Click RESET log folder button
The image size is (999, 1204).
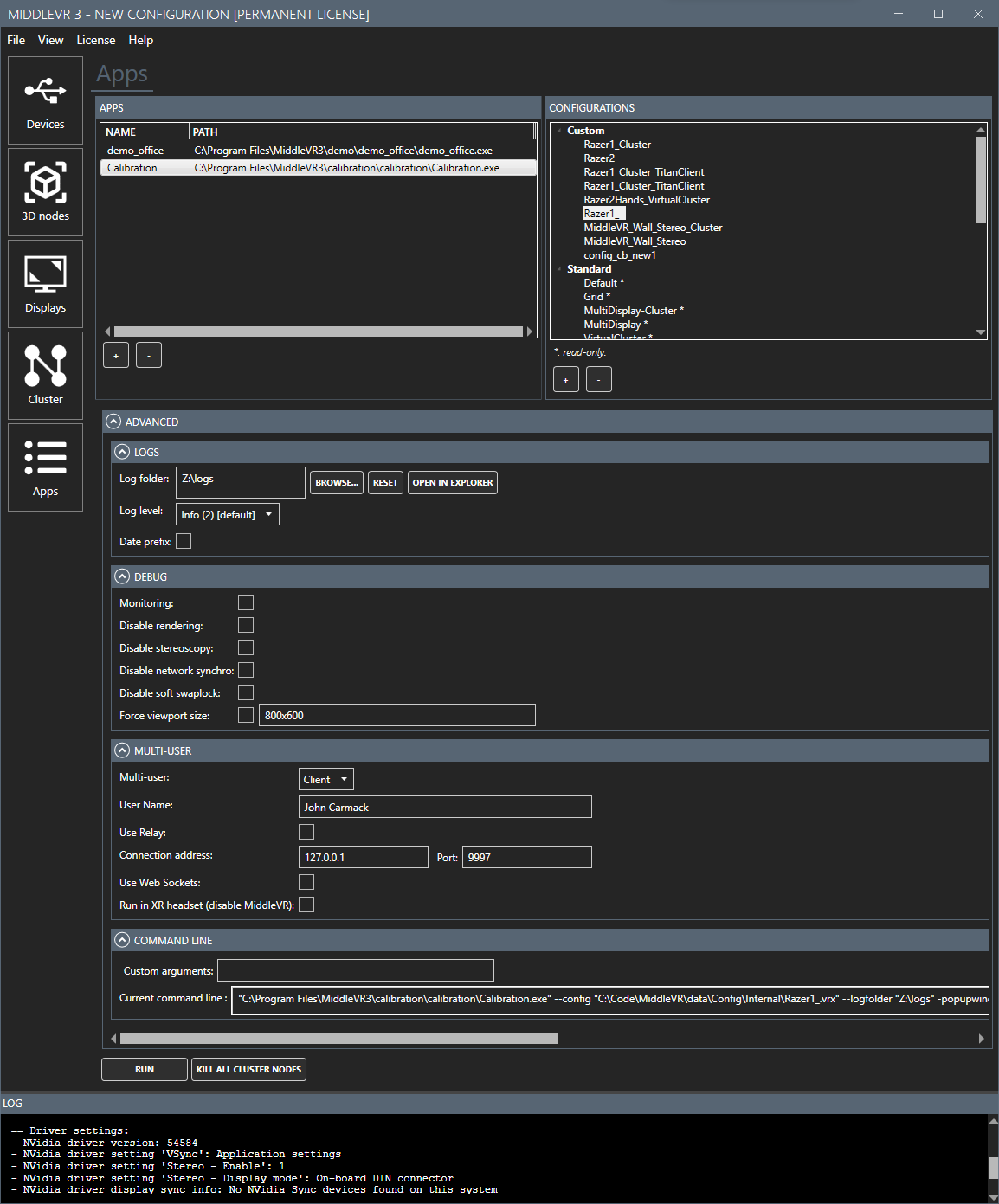coord(385,482)
